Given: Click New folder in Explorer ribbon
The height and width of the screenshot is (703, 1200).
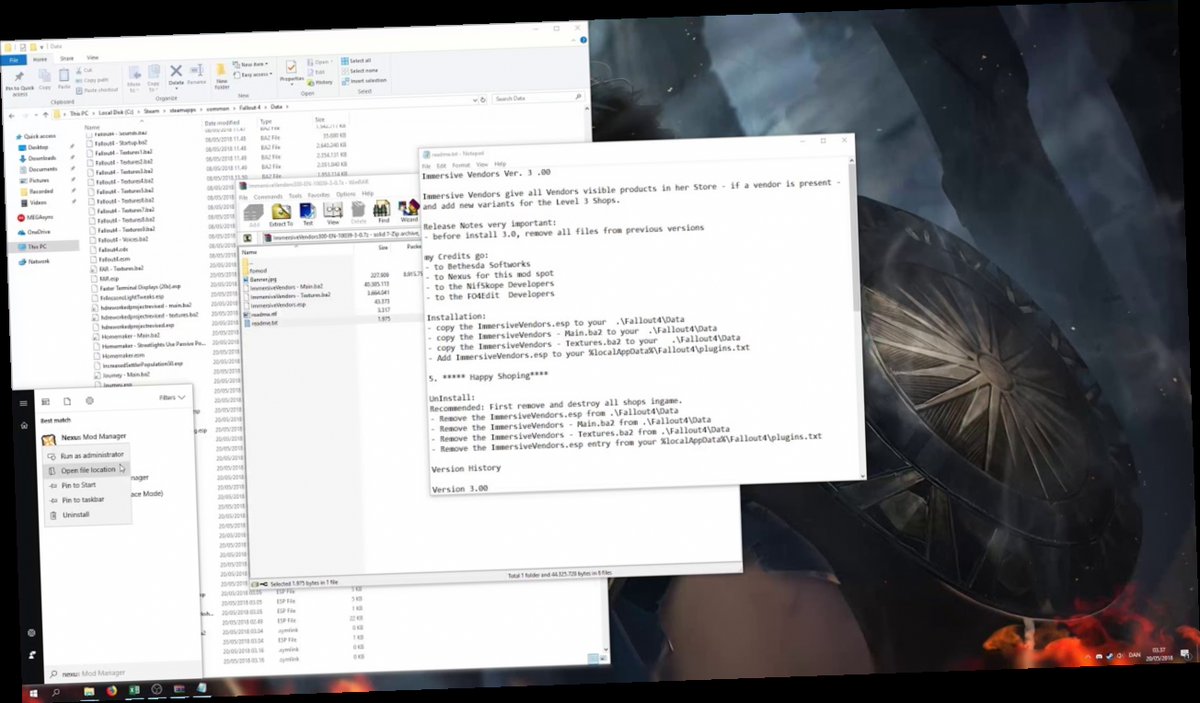Looking at the screenshot, I should coord(222,76).
